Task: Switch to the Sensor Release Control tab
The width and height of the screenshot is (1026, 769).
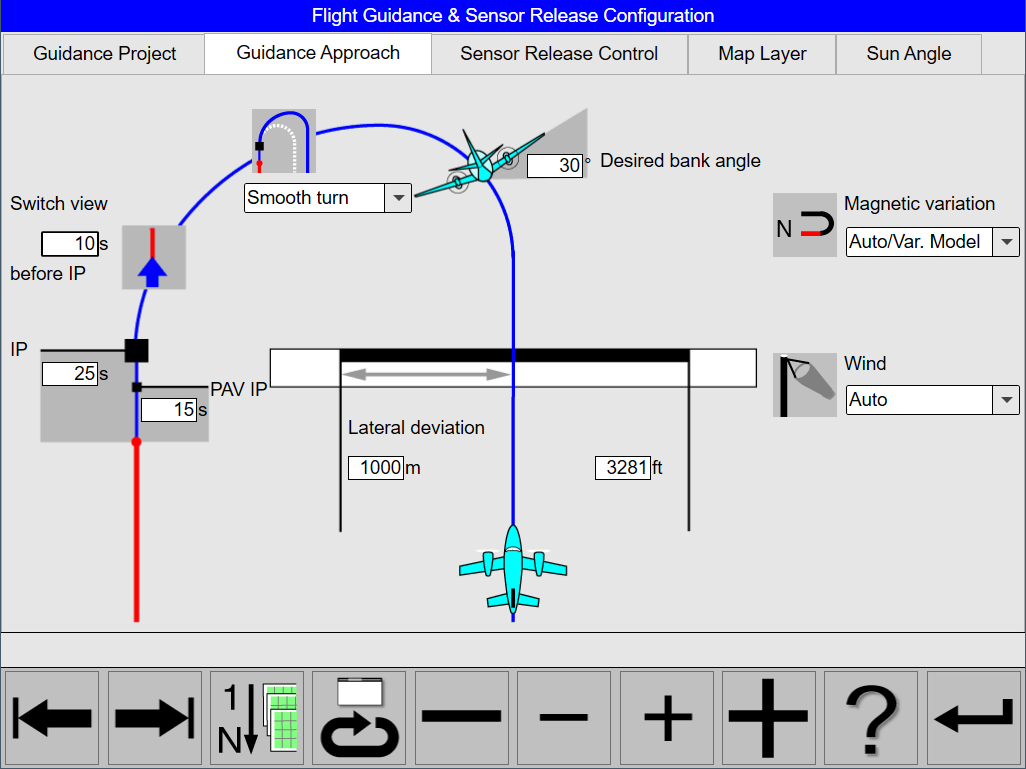Action: coord(559,53)
